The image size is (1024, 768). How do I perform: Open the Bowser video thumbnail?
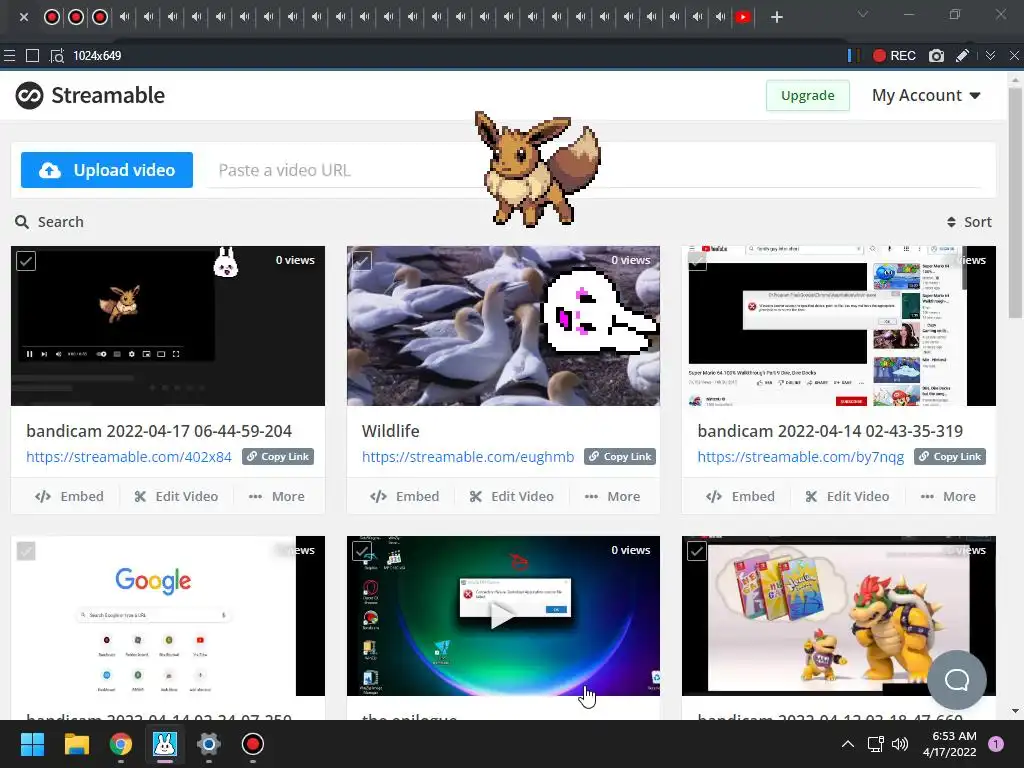click(x=839, y=616)
